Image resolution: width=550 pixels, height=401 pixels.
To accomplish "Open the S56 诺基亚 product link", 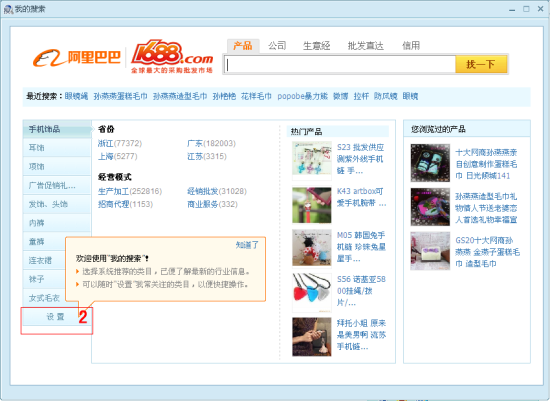I will pyautogui.click(x=361, y=291).
